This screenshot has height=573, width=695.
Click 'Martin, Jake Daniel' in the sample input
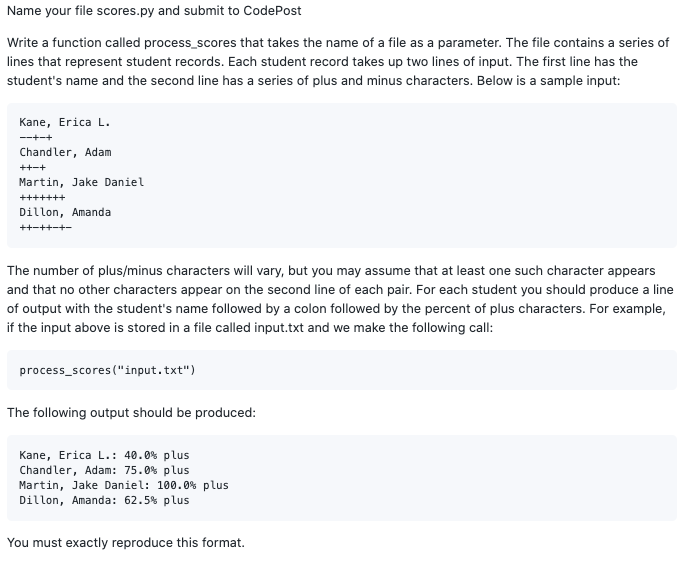coord(82,183)
